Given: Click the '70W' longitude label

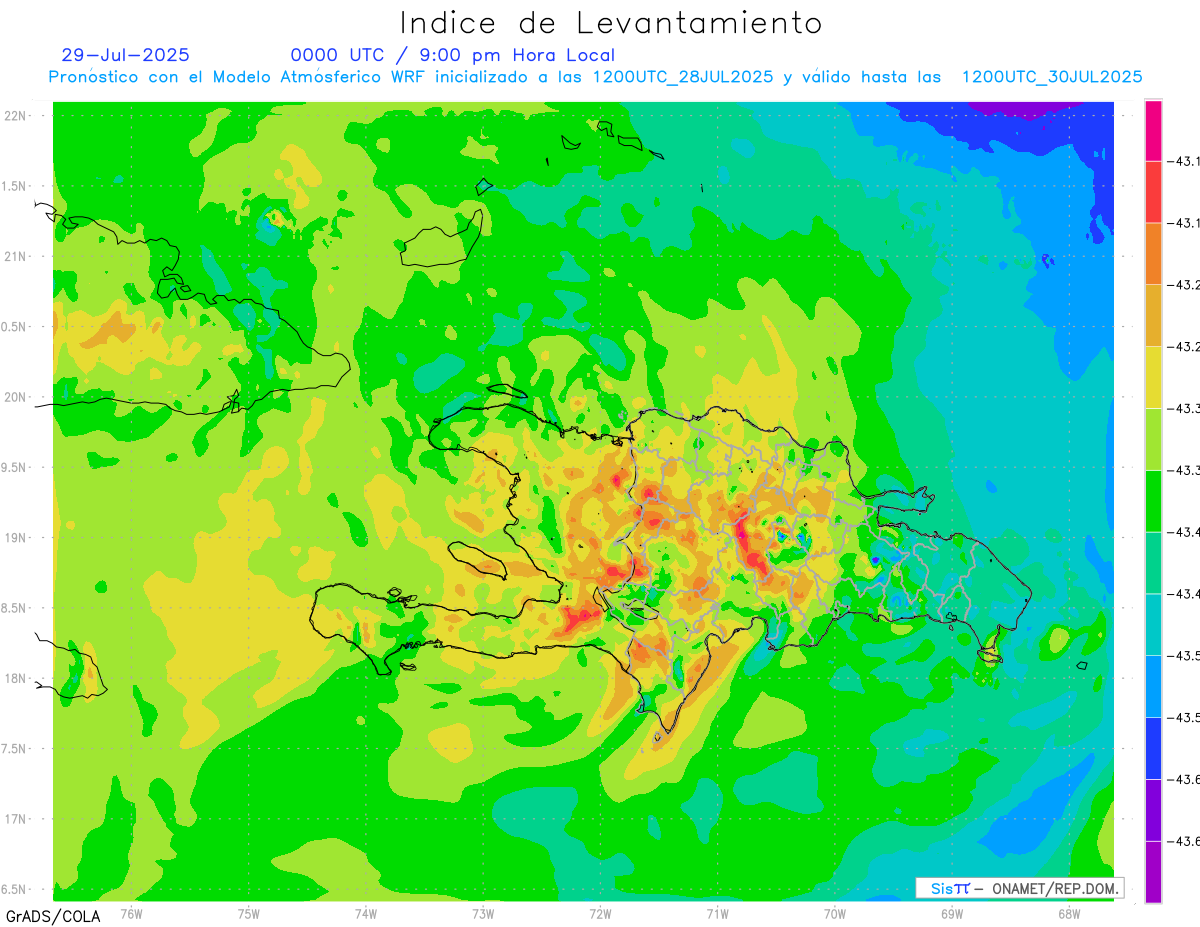Looking at the screenshot, I should (835, 913).
